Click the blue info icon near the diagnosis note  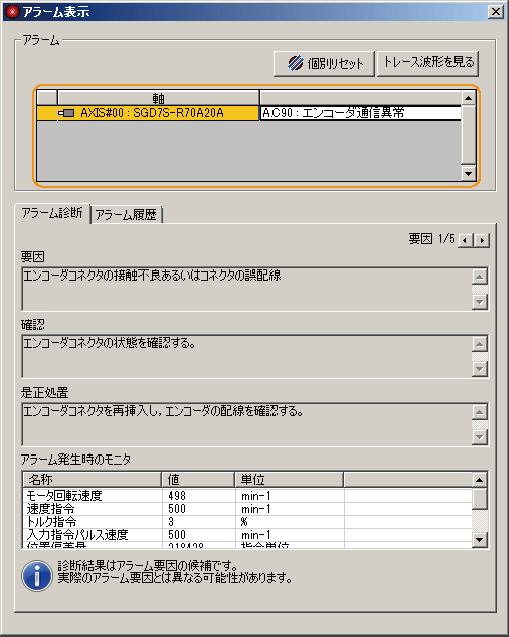(x=37, y=576)
